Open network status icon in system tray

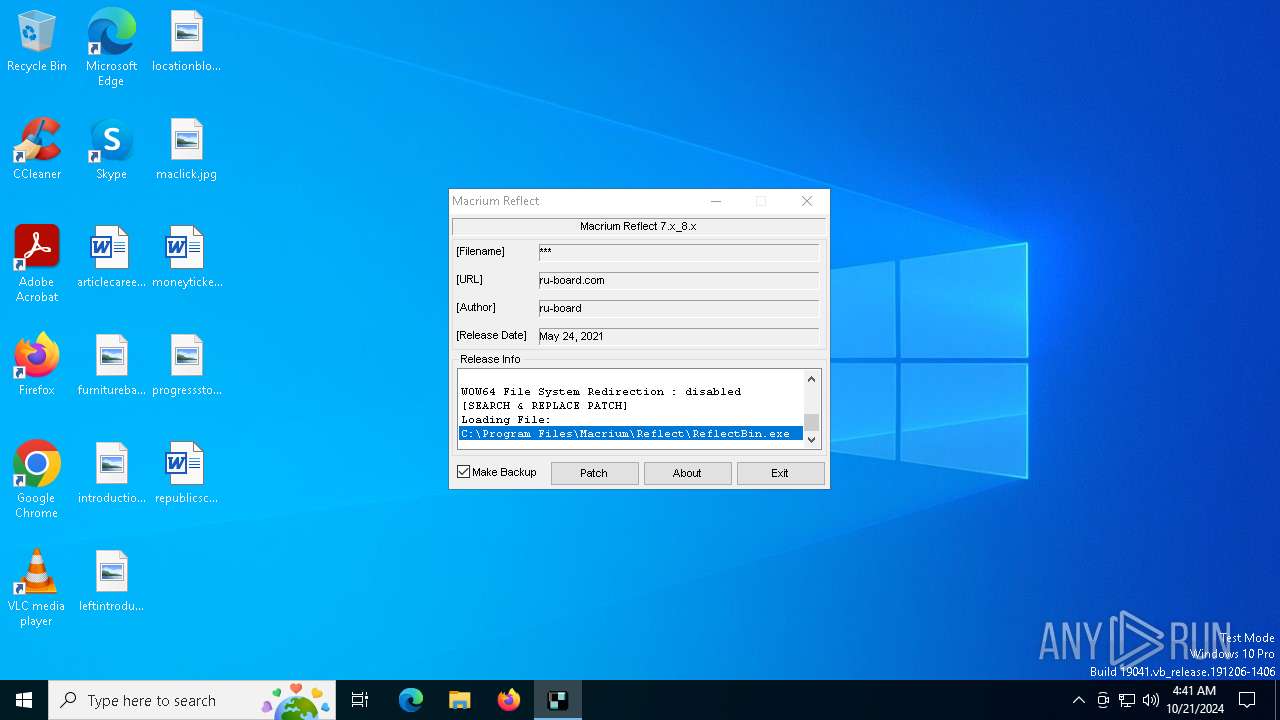coord(1127,700)
